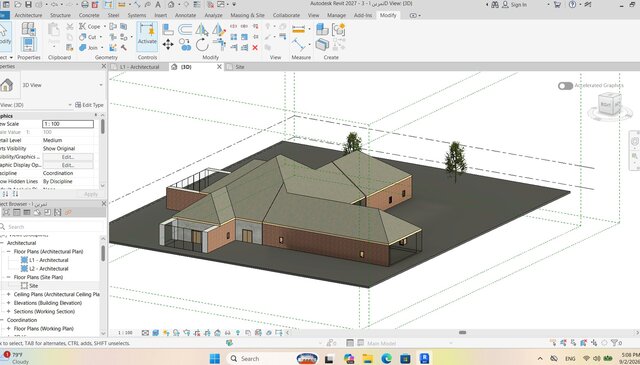Open the Massing & Site ribbon tab
Screen dimensions: 640x365
click(x=247, y=15)
